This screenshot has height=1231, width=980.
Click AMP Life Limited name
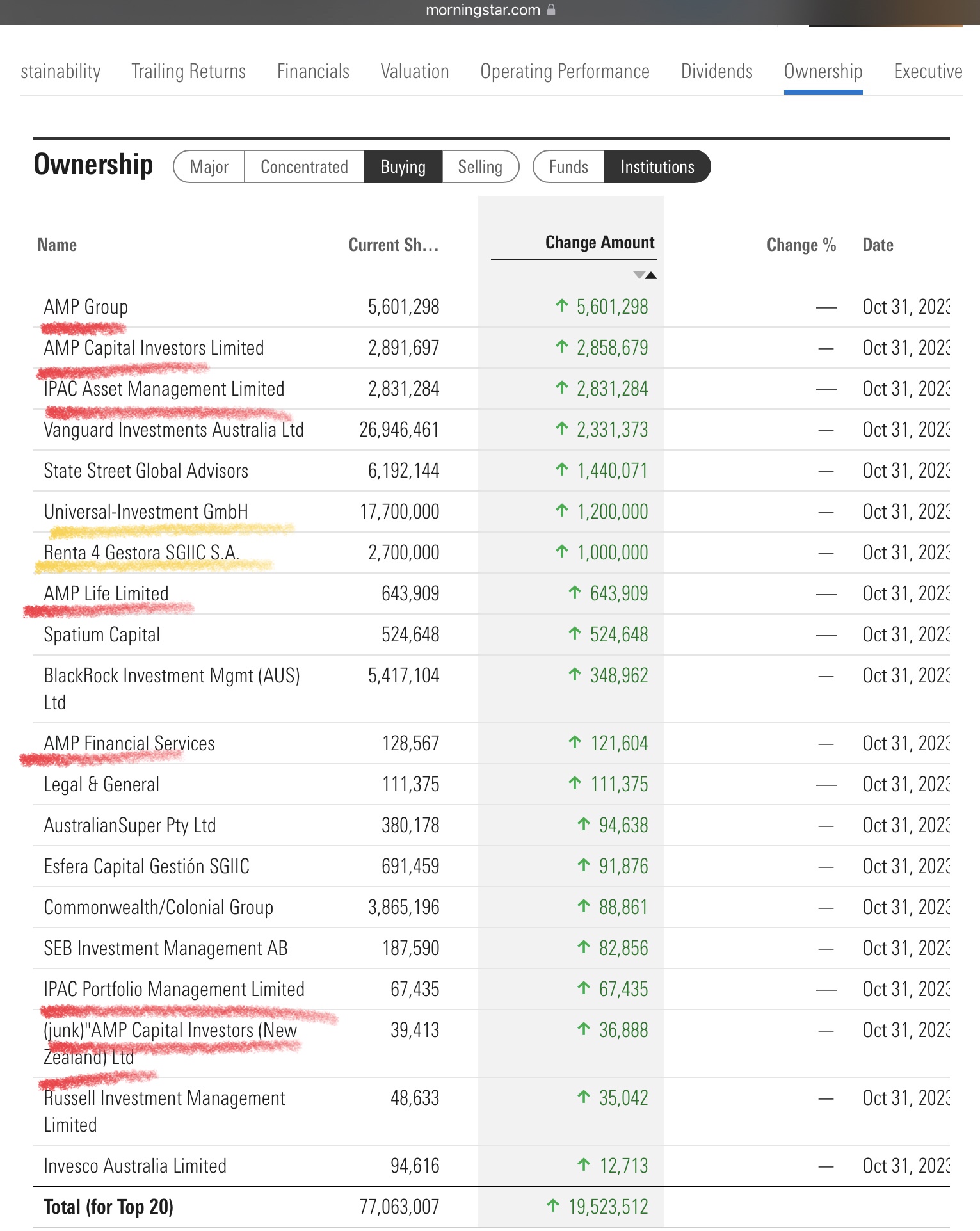(106, 593)
